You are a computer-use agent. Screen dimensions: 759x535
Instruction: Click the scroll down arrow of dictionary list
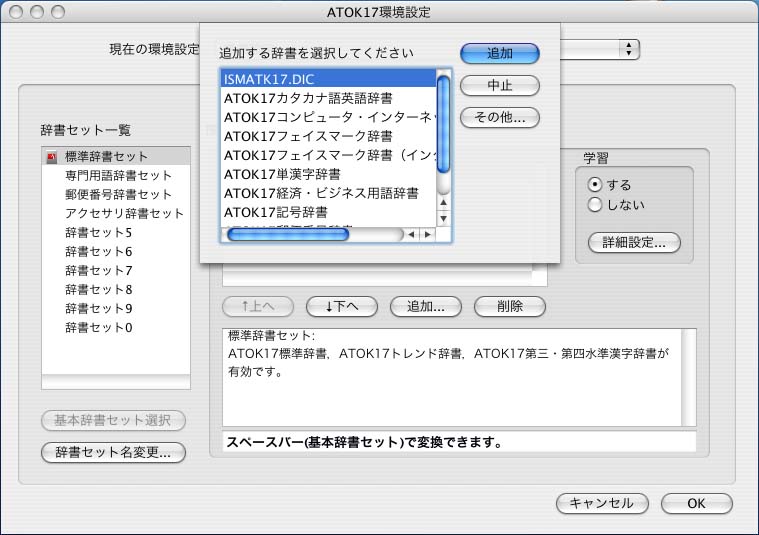pyautogui.click(x=443, y=219)
